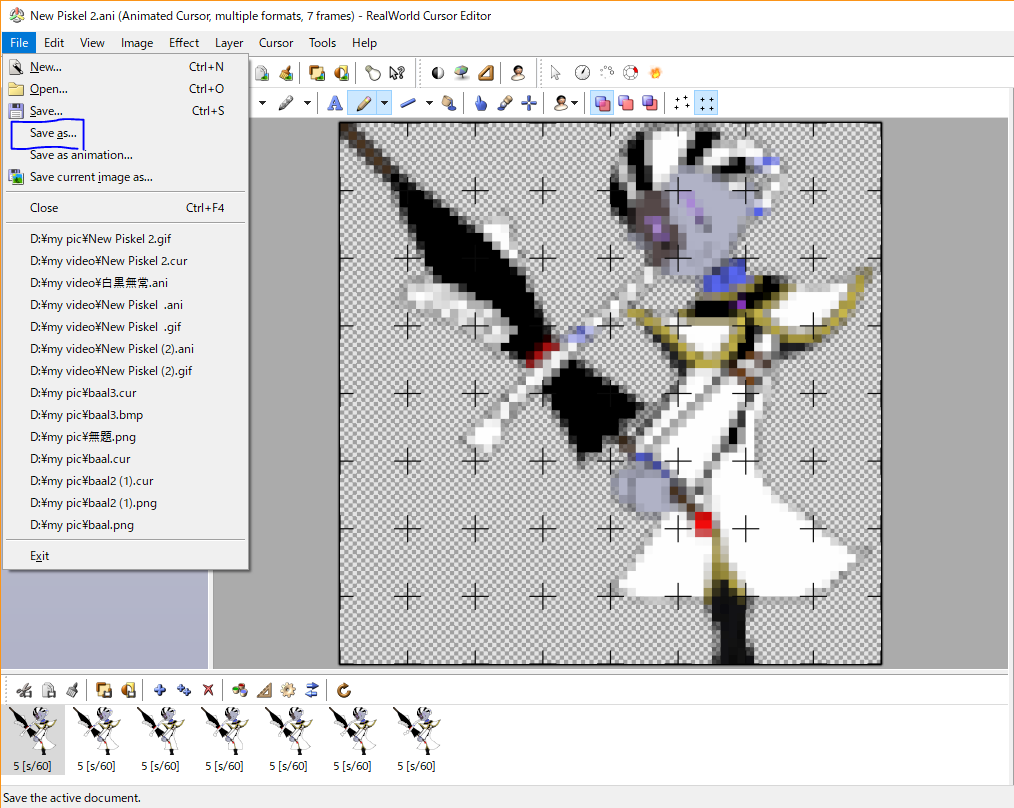Viewport: 1014px width, 808px height.
Task: Open dropdown arrow next to gray pencil
Action: [x=307, y=103]
